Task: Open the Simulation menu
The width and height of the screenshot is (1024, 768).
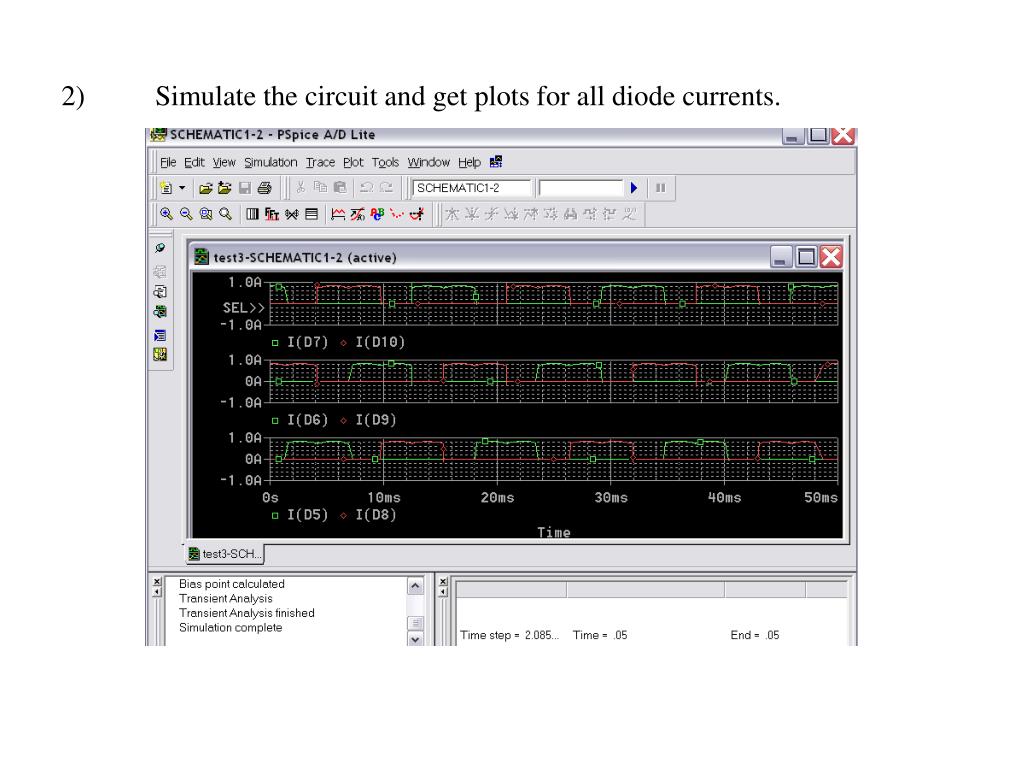Action: (270, 163)
